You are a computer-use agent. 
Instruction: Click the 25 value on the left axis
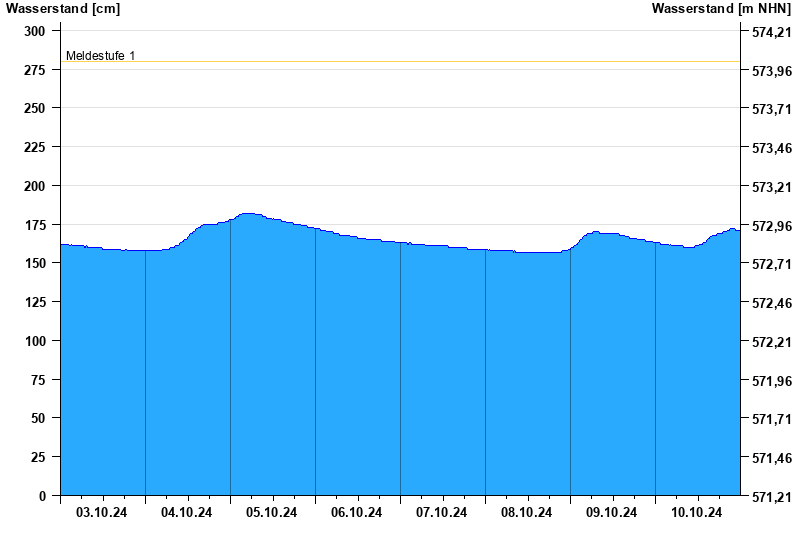(38, 457)
